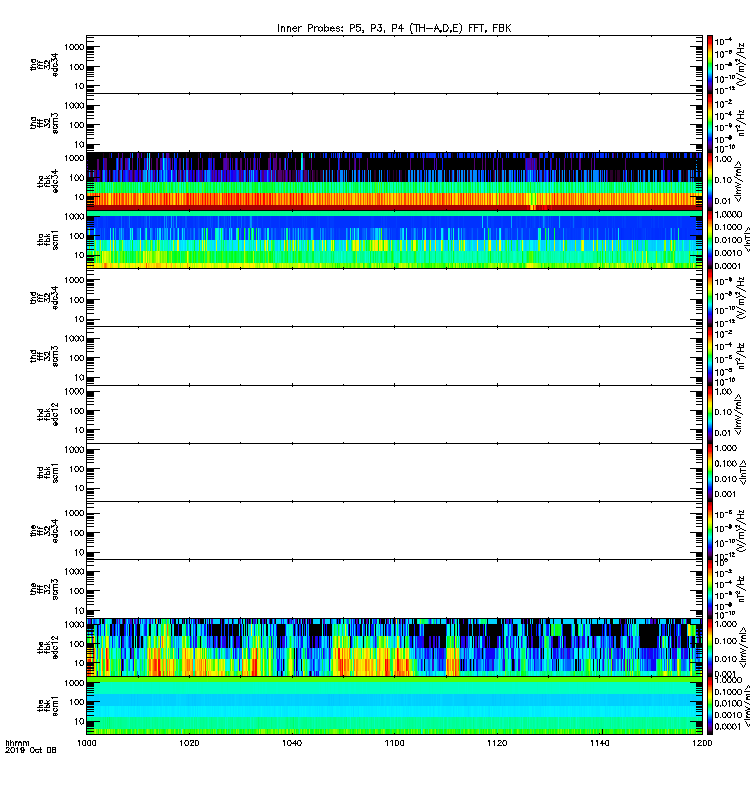Image resolution: width=750 pixels, height=800 pixels.
Task: Click the empty thd fbk edc12 plot panel
Action: pos(394,414)
